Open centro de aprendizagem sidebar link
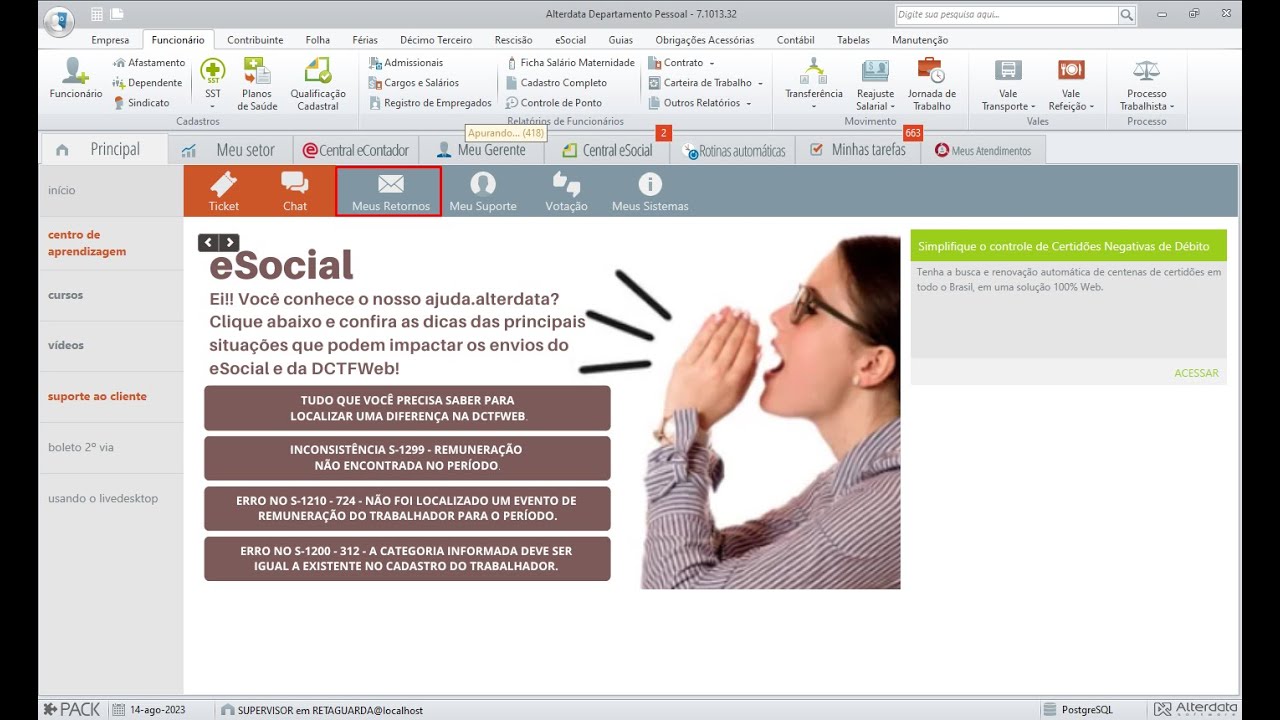 (x=87, y=243)
